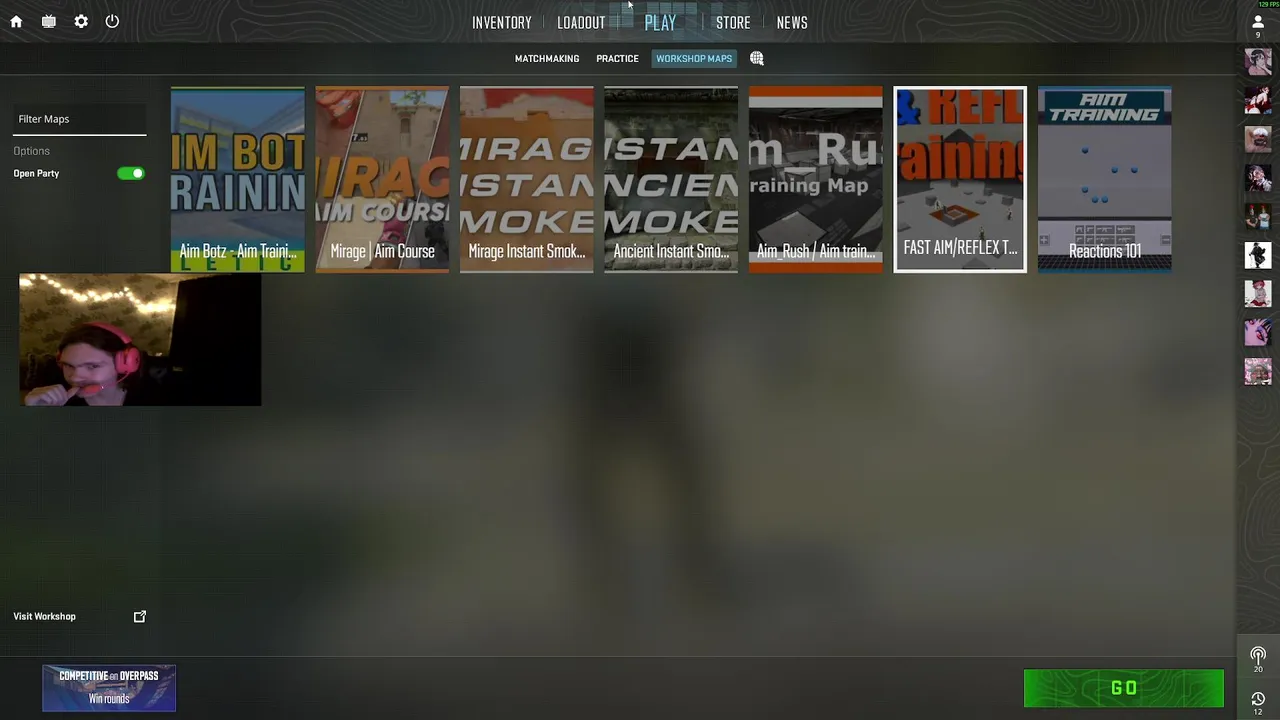Click the broadcast antenna icon
This screenshot has width=1280, height=720.
click(x=1258, y=655)
